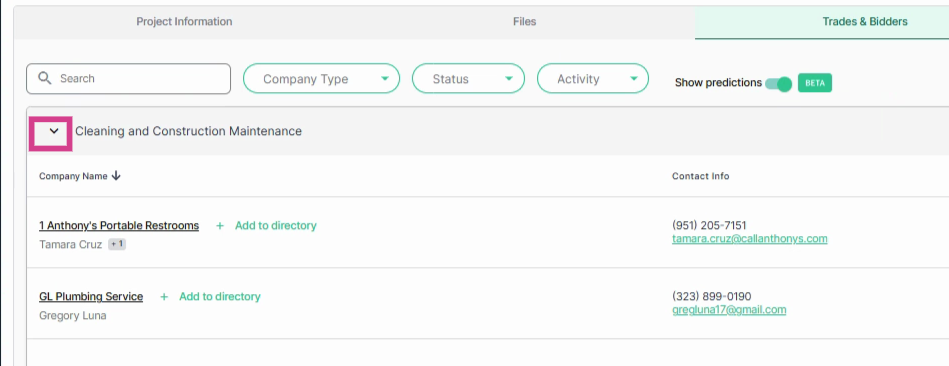Screen dimensions: 949x366
Task: Open GL Plumbing Service company link
Action: click(91, 296)
